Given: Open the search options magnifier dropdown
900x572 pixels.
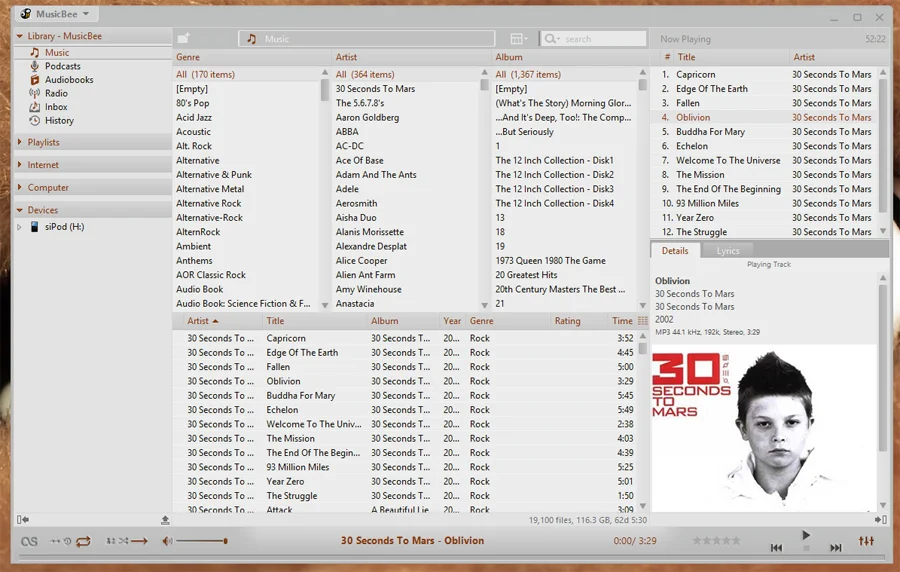Looking at the screenshot, I should 552,38.
